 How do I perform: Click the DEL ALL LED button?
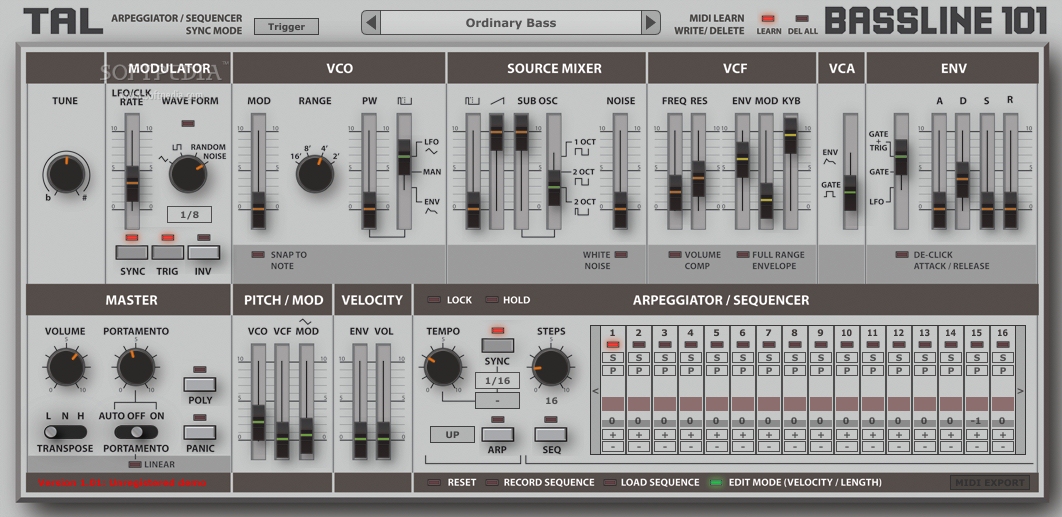(802, 19)
